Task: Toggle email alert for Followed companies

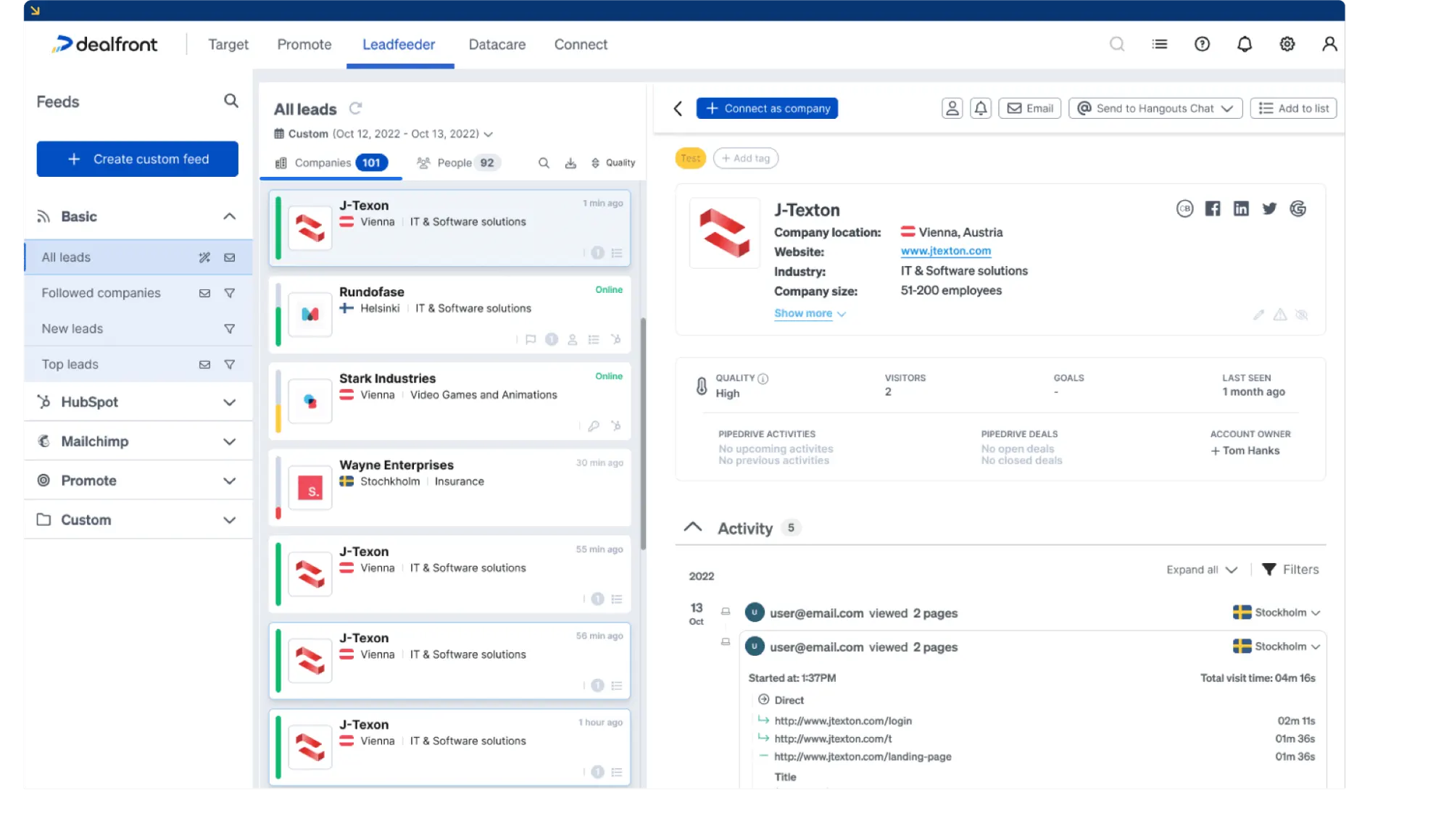Action: point(204,293)
